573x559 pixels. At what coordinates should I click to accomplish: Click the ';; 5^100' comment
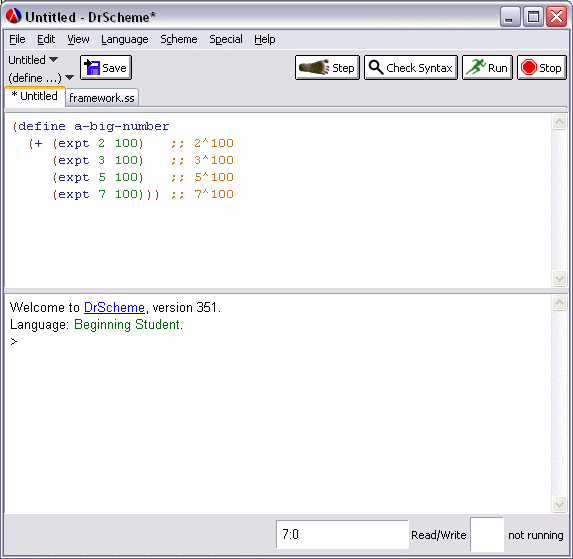click(202, 177)
